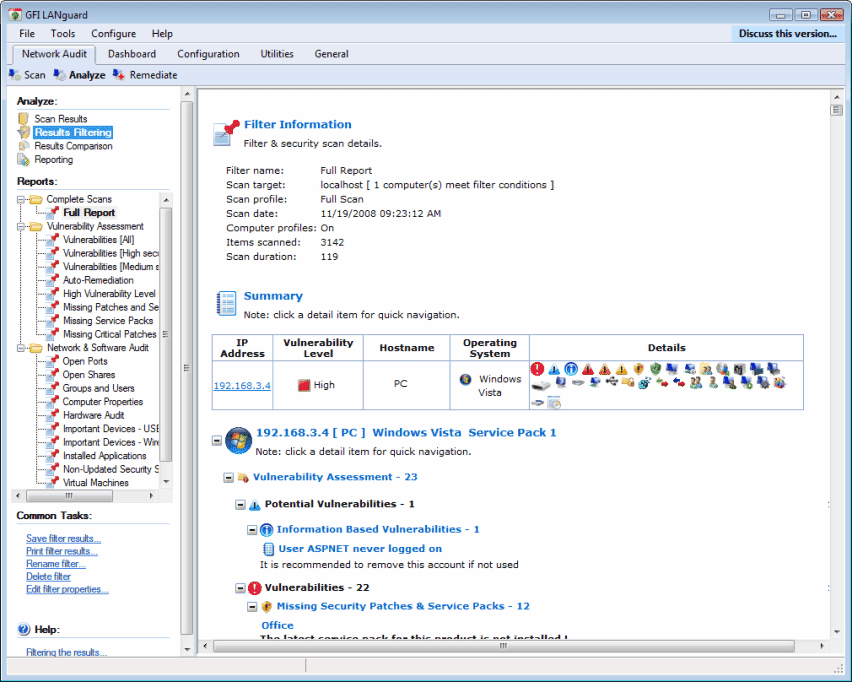Select Missing Service Packs report
This screenshot has width=852, height=682.
tap(108, 321)
